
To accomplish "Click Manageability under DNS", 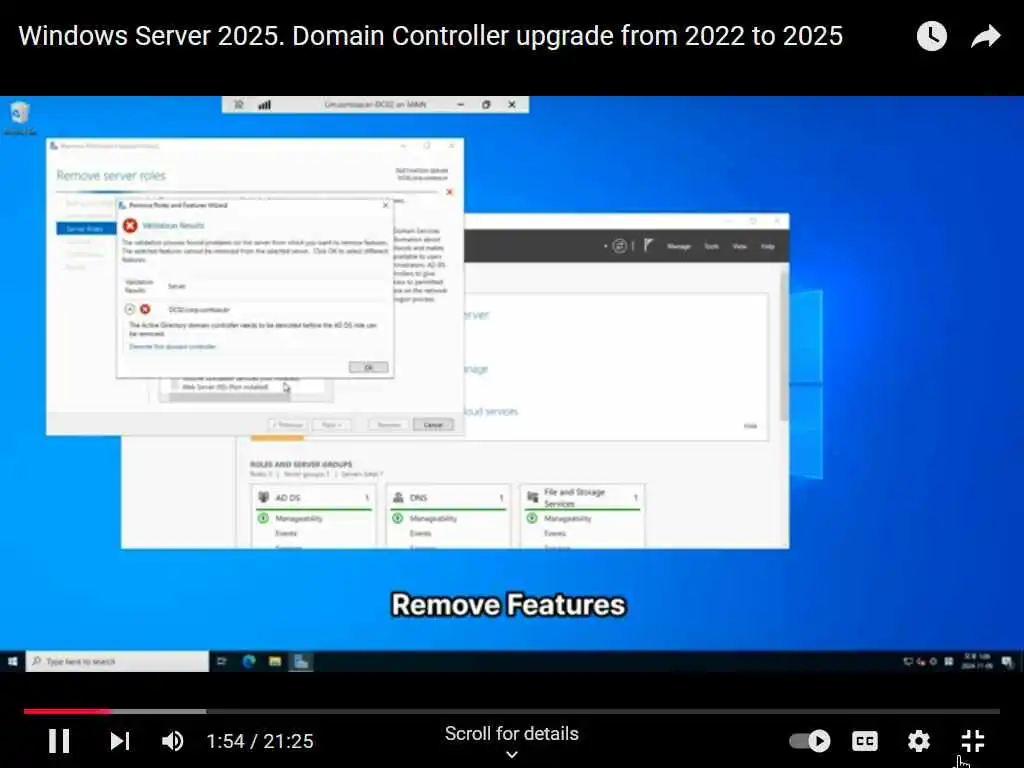I will pos(433,519).
